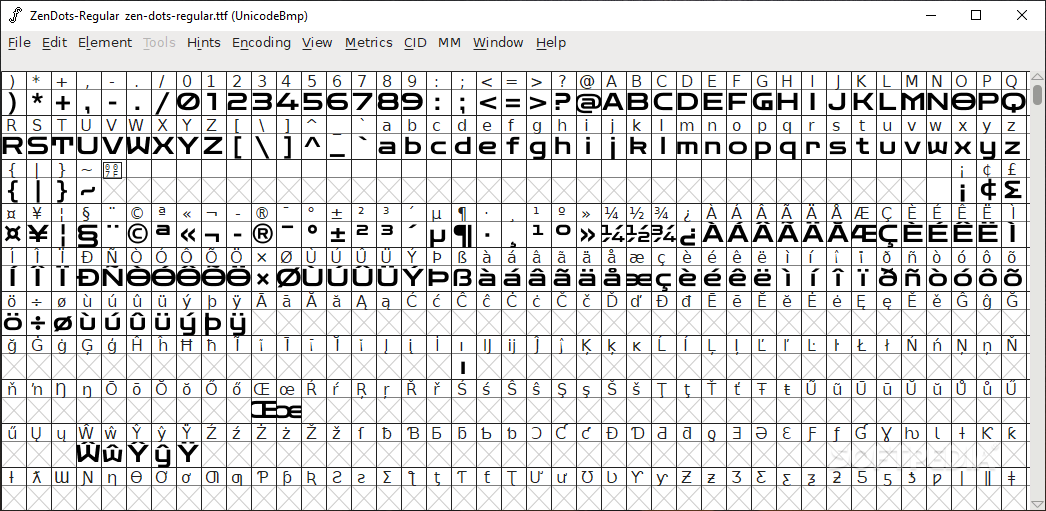Select the section sign § glyph cell
The image size is (1046, 511).
87,234
